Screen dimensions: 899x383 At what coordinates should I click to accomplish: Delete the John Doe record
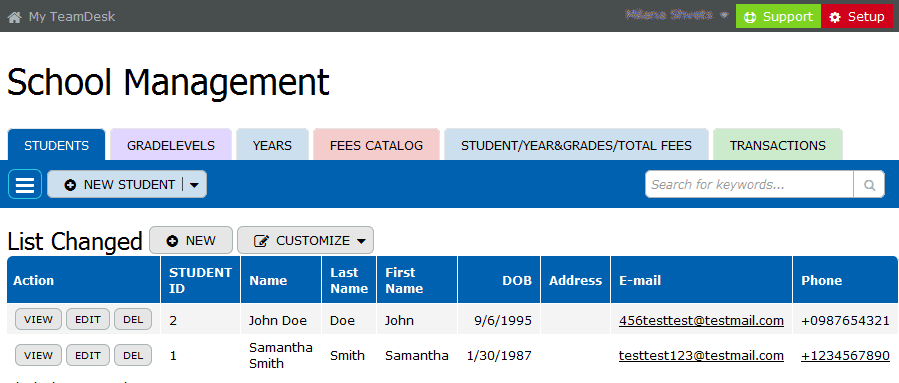(133, 319)
